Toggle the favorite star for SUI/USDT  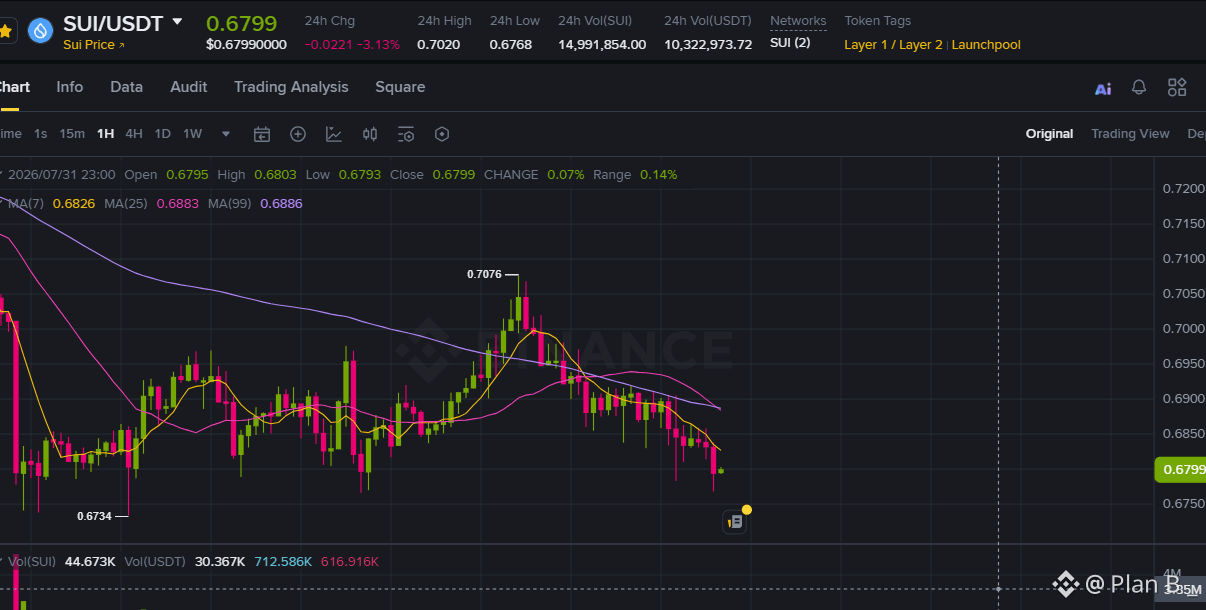tap(6, 31)
